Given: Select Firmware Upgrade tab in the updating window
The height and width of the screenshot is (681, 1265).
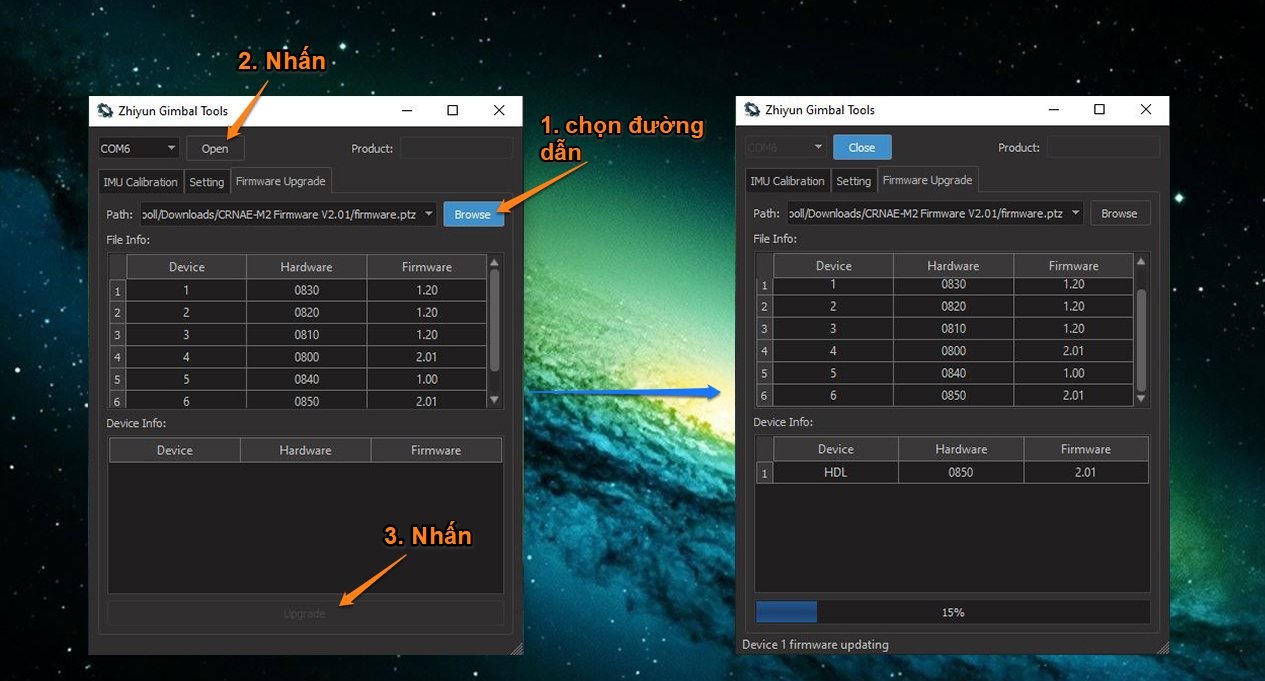Looking at the screenshot, I should tap(928, 180).
